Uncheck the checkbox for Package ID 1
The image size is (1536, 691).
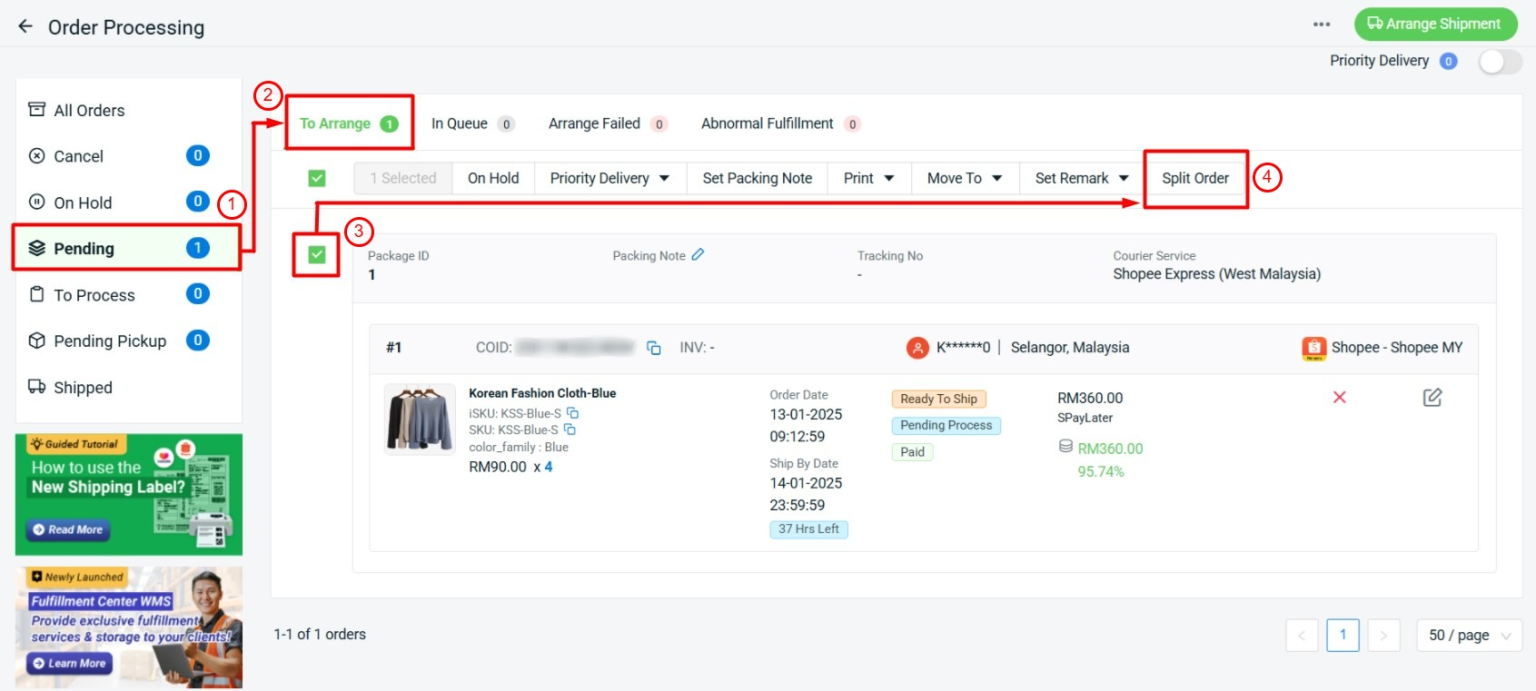tap(317, 255)
